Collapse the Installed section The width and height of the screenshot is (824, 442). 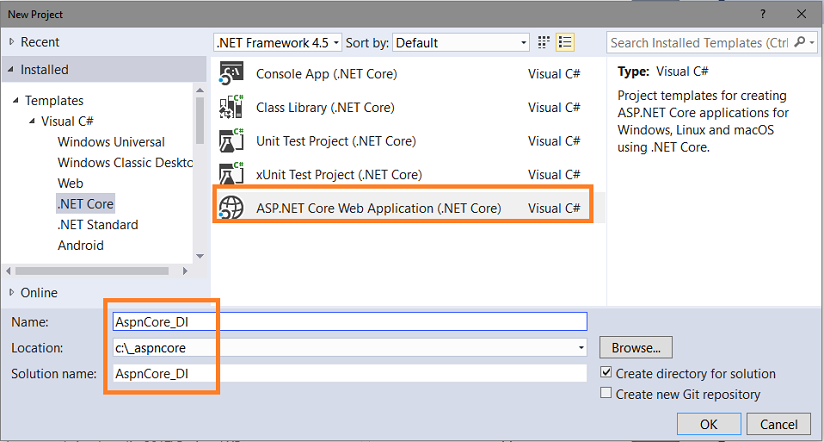pyautogui.click(x=11, y=69)
